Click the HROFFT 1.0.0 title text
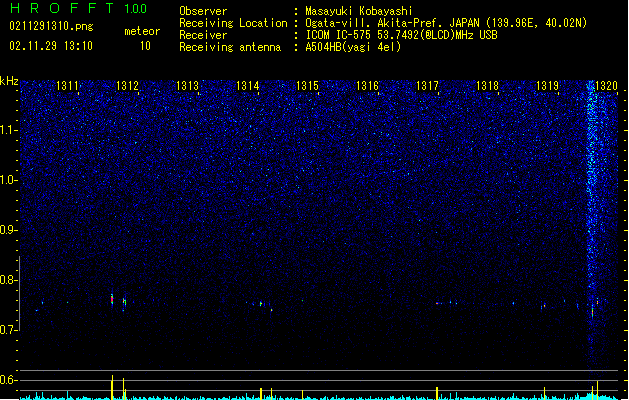The height and width of the screenshot is (400, 629). 79,8
